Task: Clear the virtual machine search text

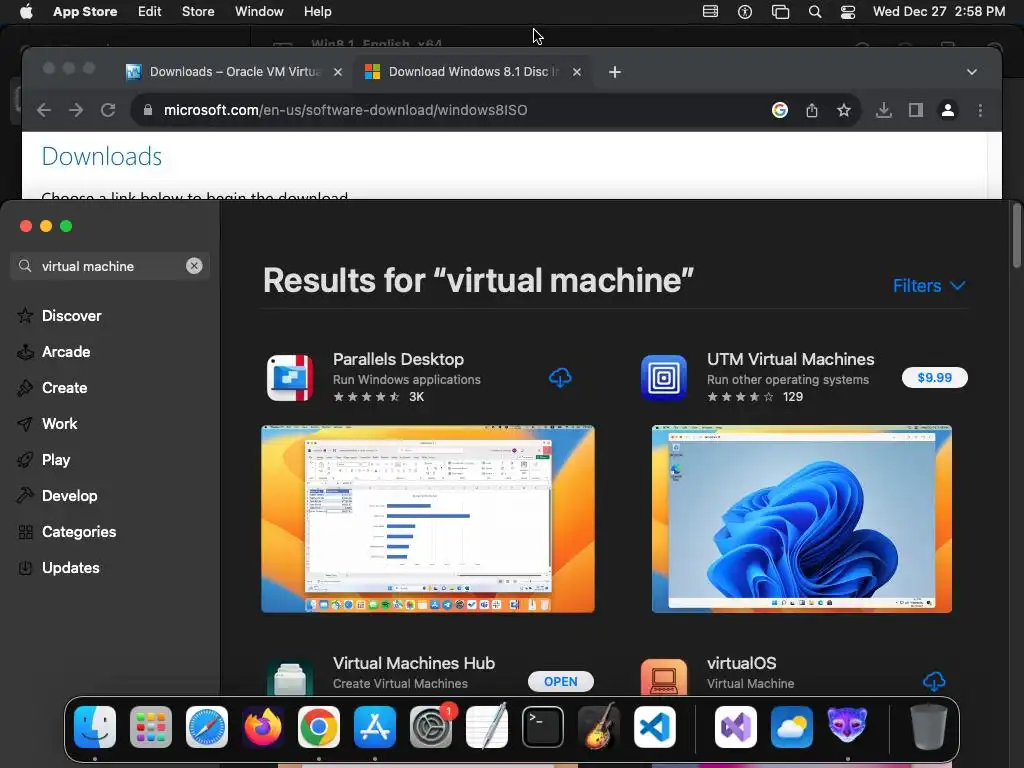Action: [194, 266]
